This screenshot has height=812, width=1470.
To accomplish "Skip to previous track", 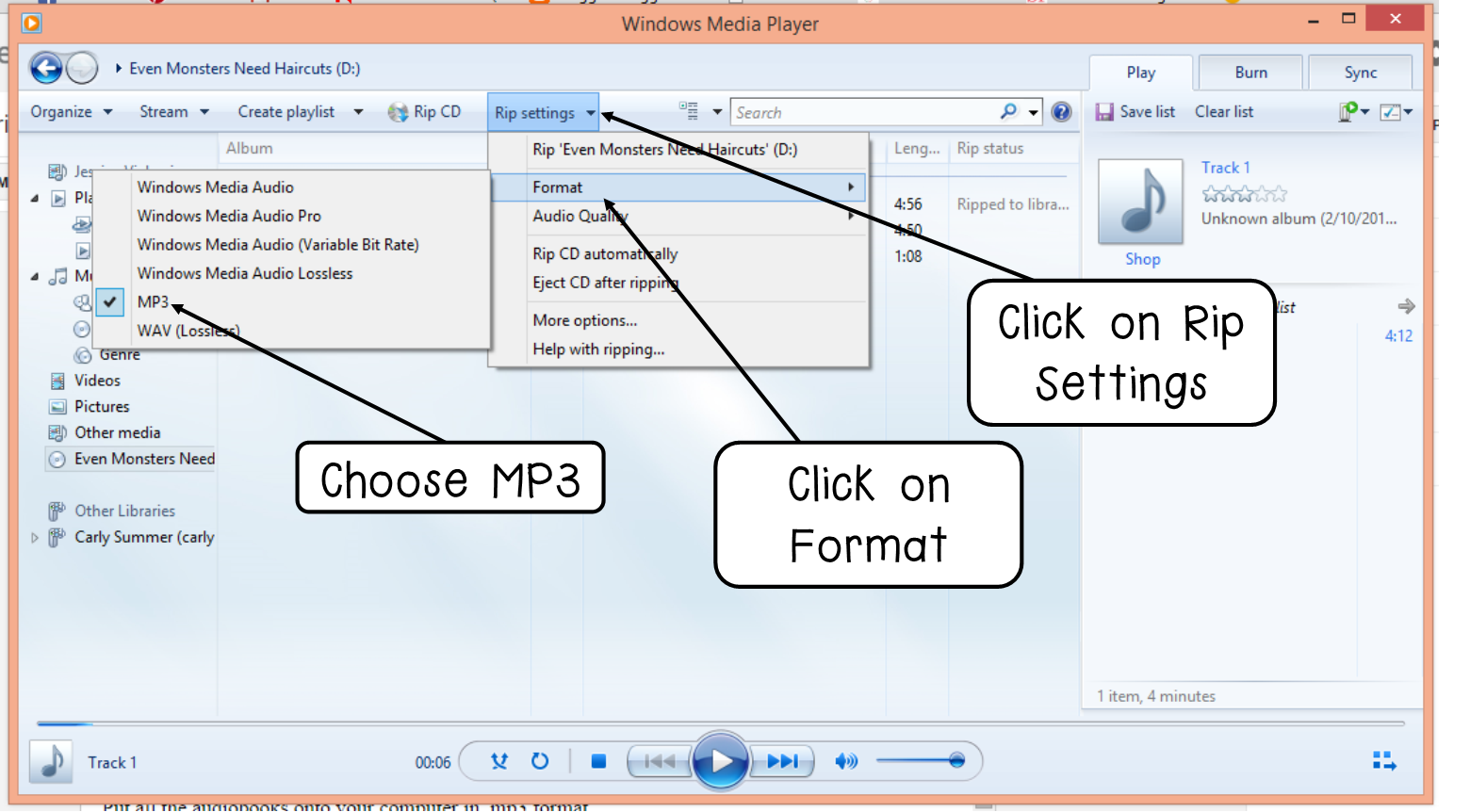I will pyautogui.click(x=660, y=761).
